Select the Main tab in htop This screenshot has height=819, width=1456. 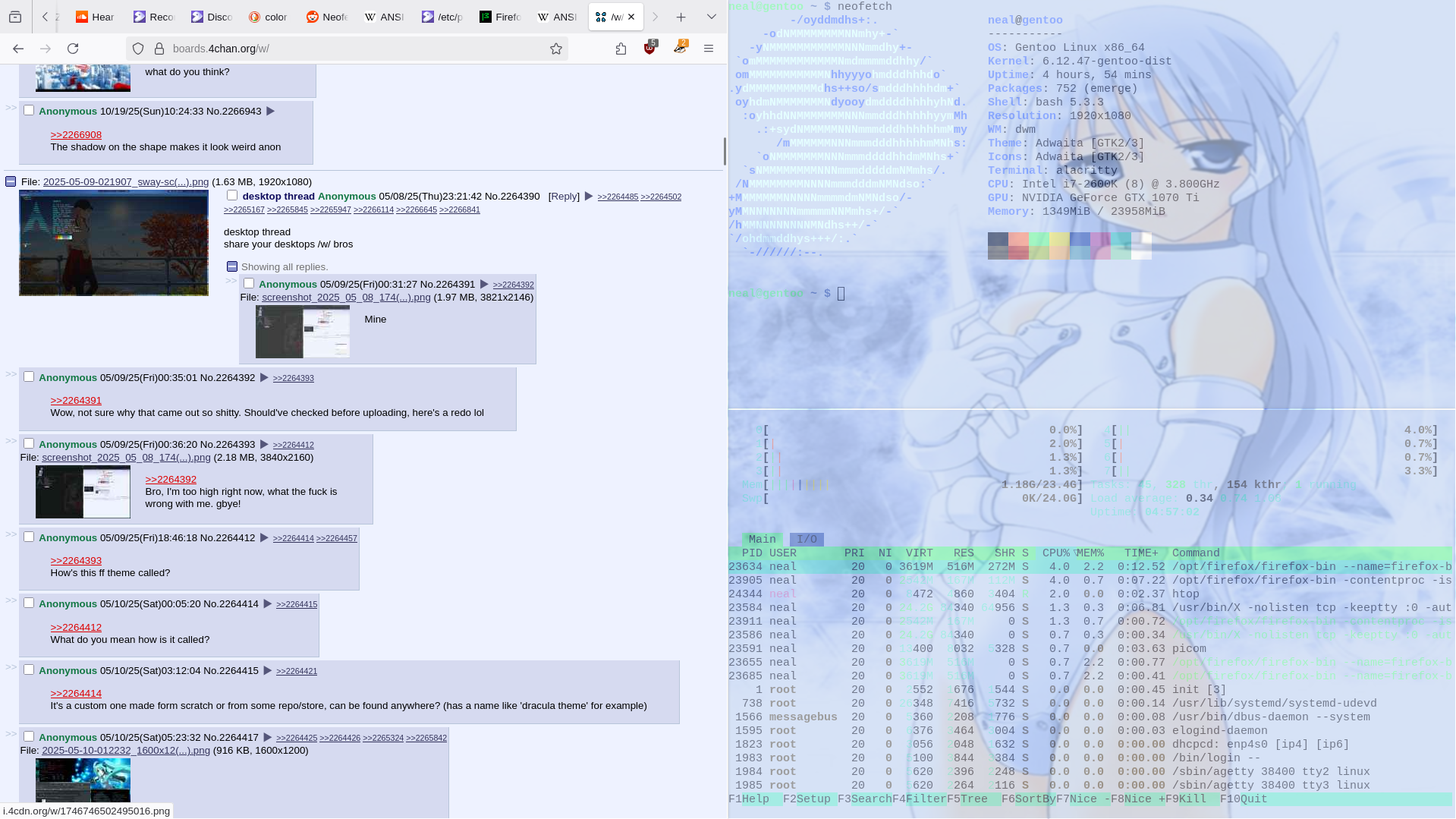coord(762,540)
